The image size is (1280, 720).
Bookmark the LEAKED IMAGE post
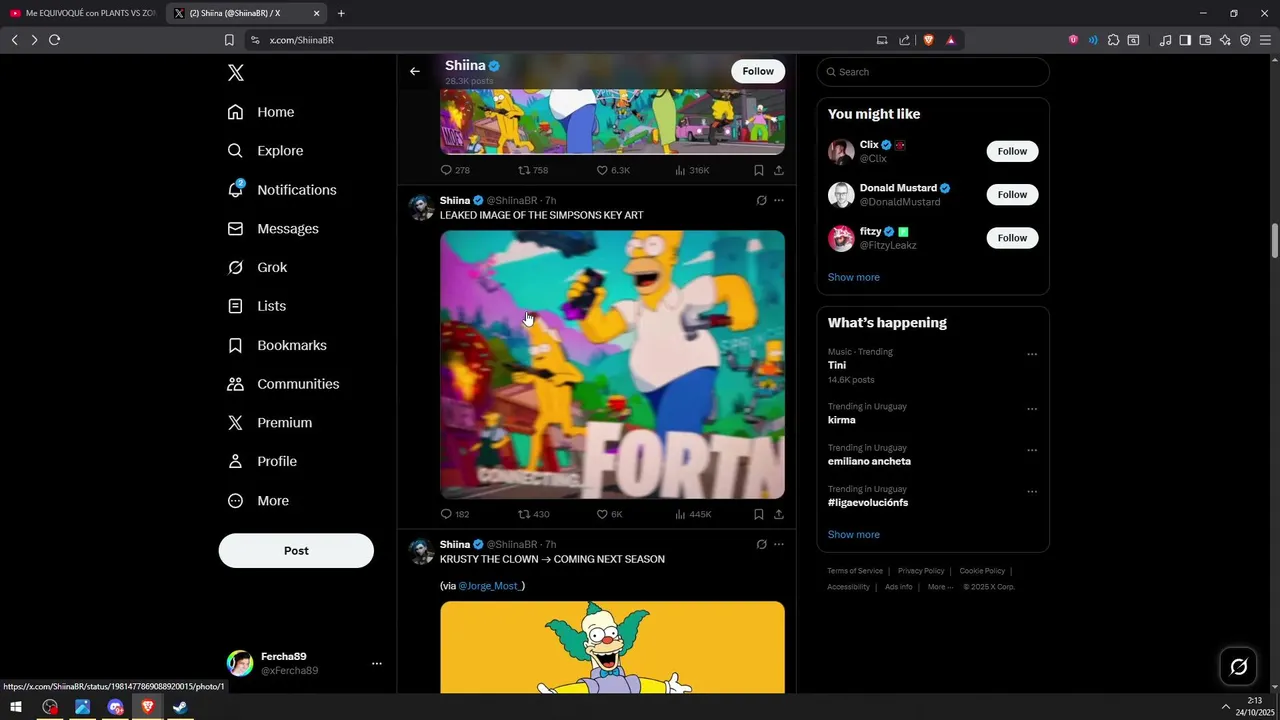(x=759, y=514)
